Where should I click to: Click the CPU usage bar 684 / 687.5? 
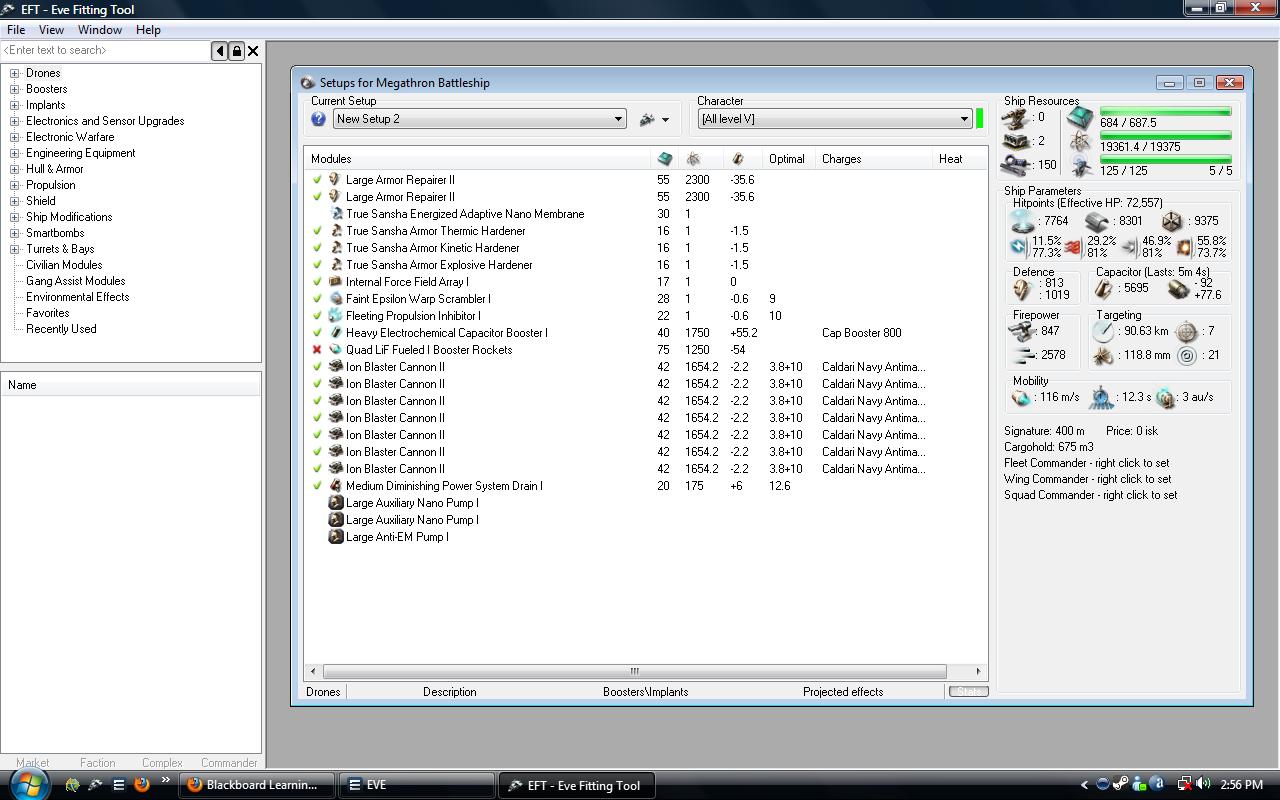(x=1165, y=112)
